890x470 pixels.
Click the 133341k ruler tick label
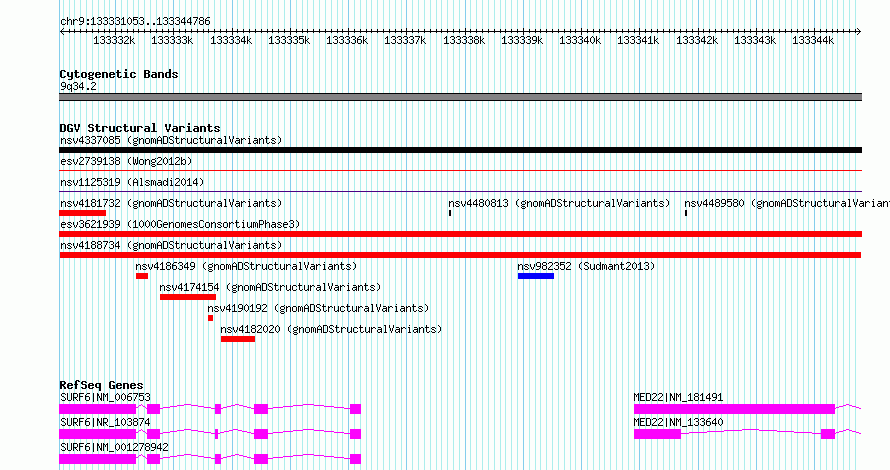[638, 40]
